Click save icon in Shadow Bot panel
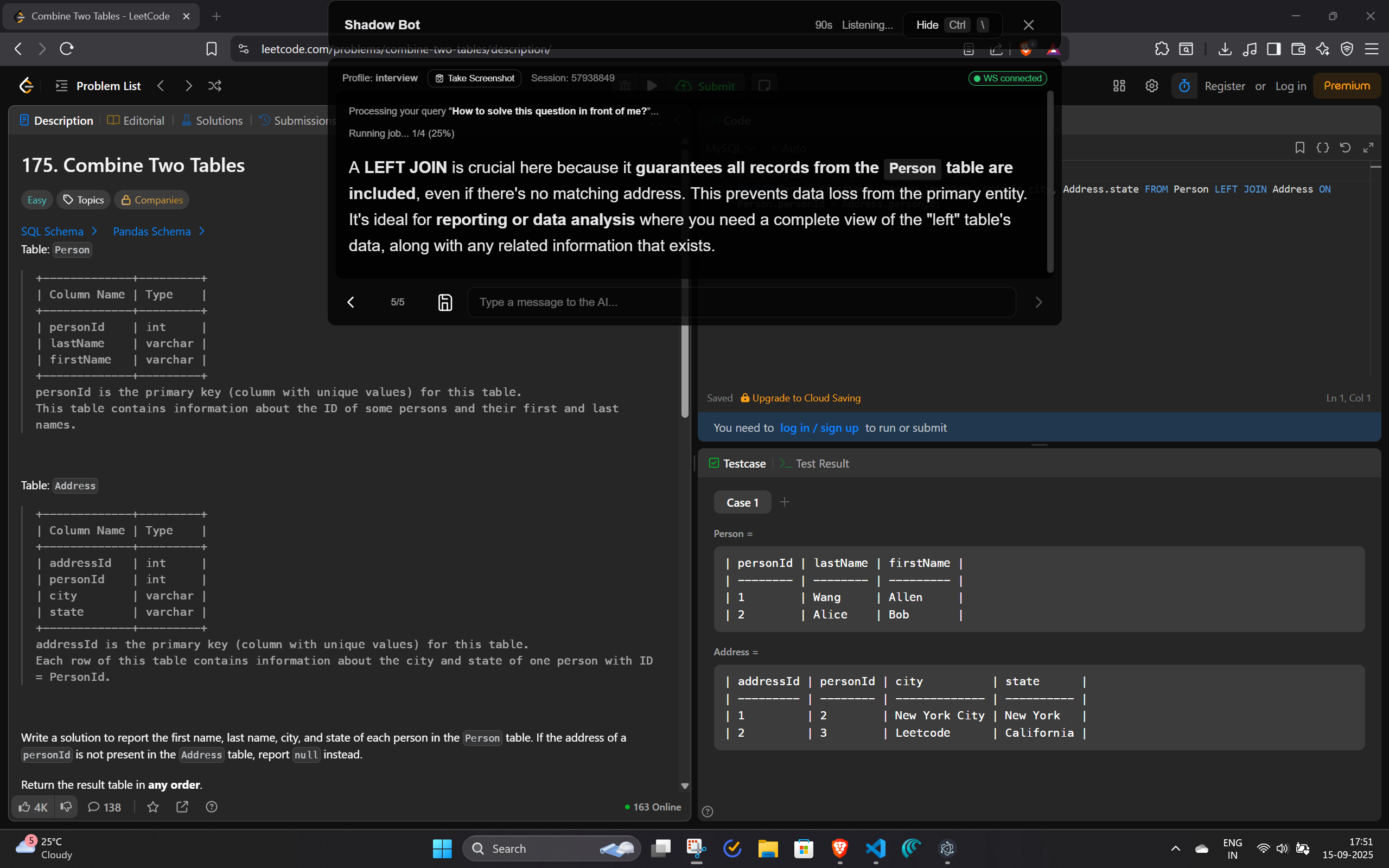The height and width of the screenshot is (868, 1389). (445, 302)
